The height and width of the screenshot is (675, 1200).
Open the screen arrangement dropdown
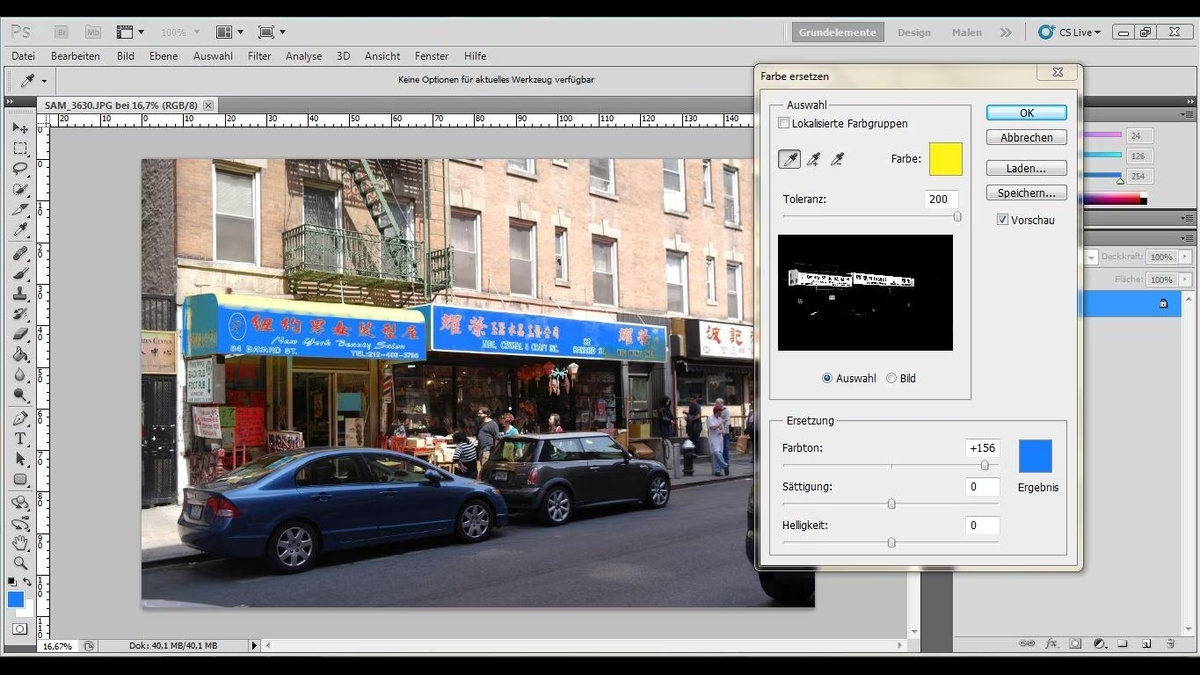229,31
